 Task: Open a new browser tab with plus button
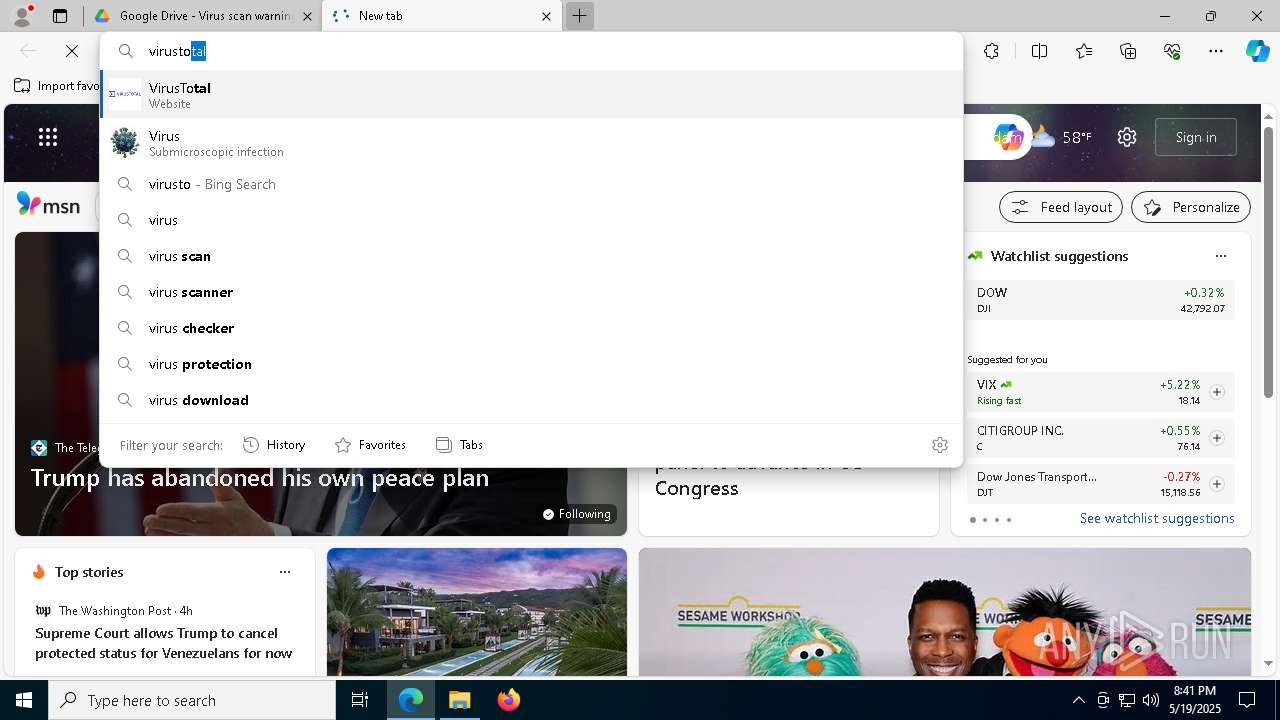point(579,16)
